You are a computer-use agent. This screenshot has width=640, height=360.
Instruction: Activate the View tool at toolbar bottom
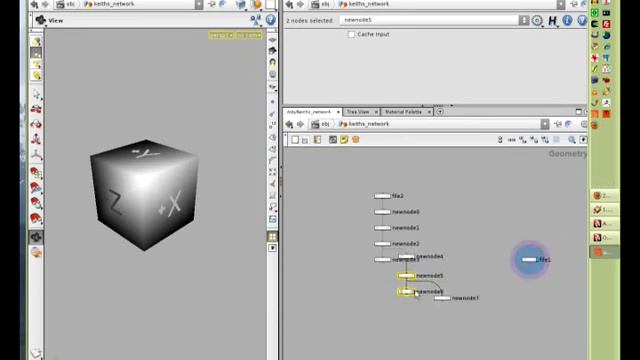tap(36, 237)
